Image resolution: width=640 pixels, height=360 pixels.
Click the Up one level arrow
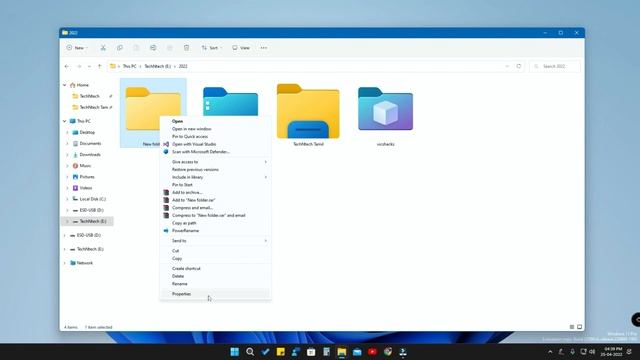[x=99, y=66]
